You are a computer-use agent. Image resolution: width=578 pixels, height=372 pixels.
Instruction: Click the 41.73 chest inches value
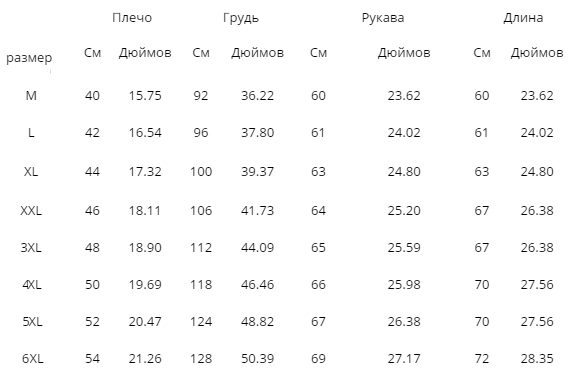tap(257, 211)
